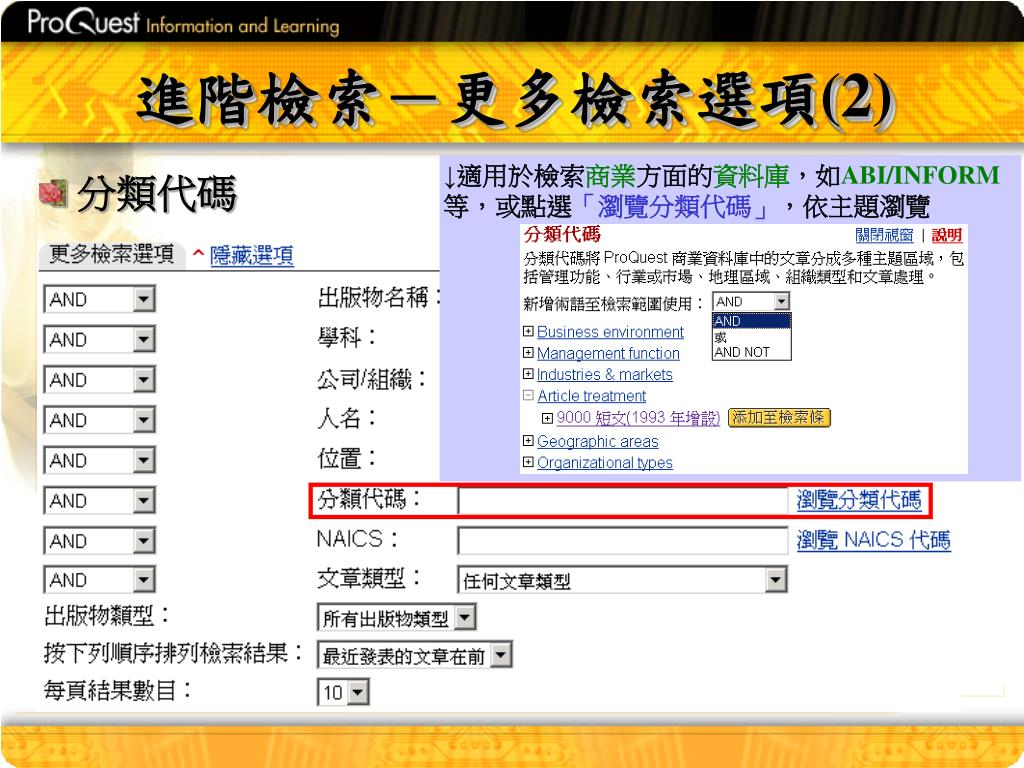Open the 瀏覽 NAICS 代碼 link
The image size is (1024, 768).
click(873, 540)
